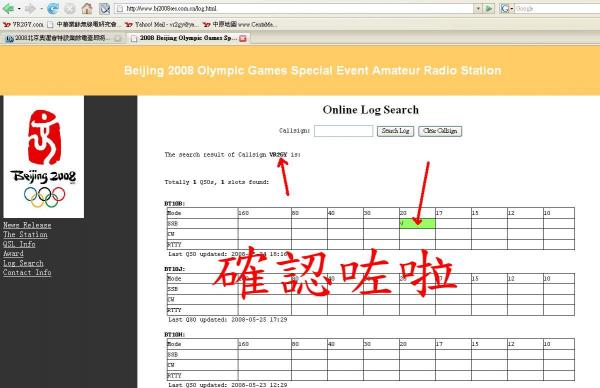Open the Forward history dropdown arrow

41,8
